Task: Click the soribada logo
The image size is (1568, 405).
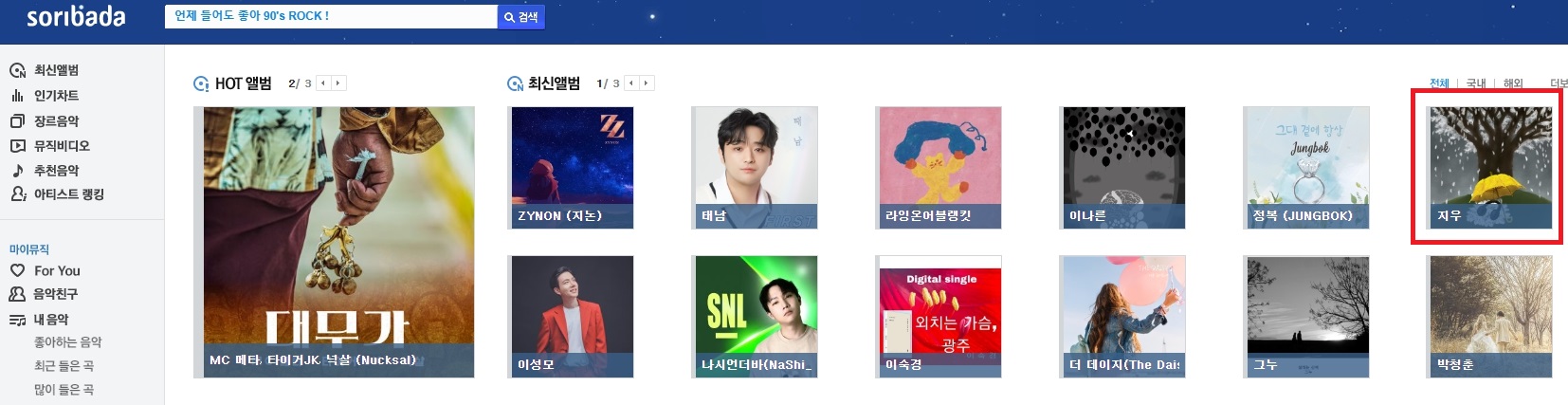Action: click(x=76, y=16)
